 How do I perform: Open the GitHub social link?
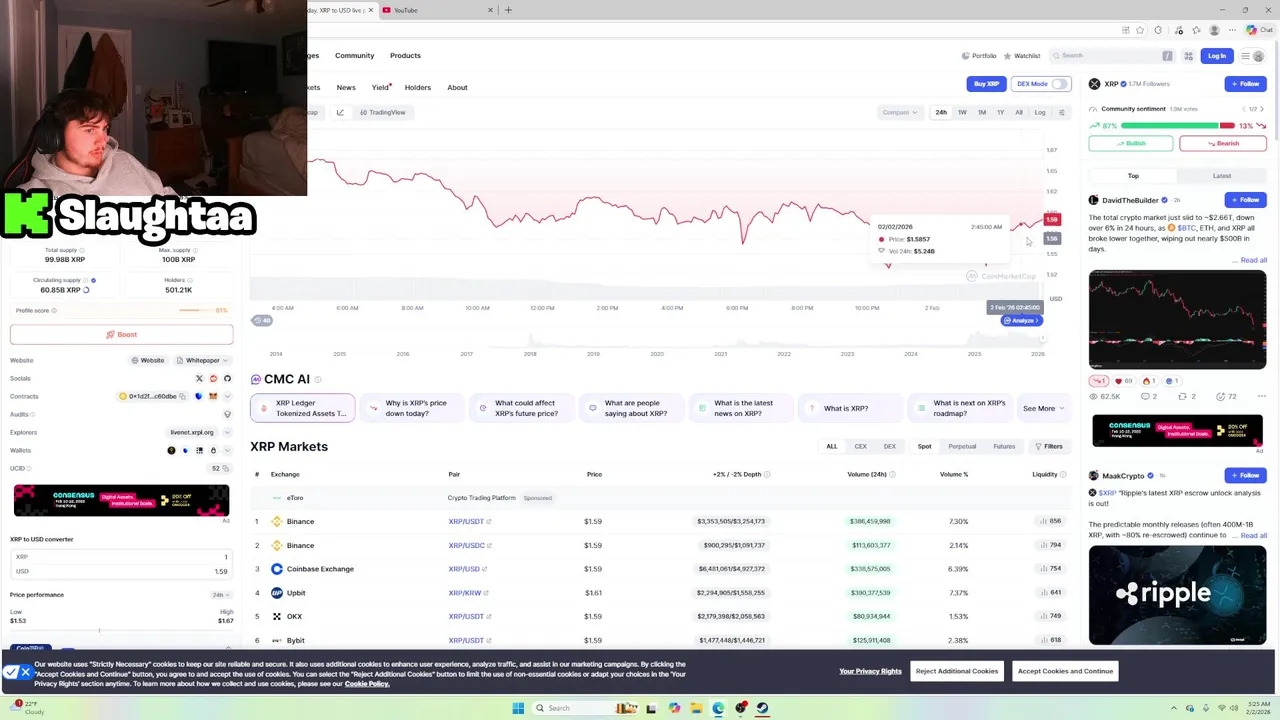227,378
